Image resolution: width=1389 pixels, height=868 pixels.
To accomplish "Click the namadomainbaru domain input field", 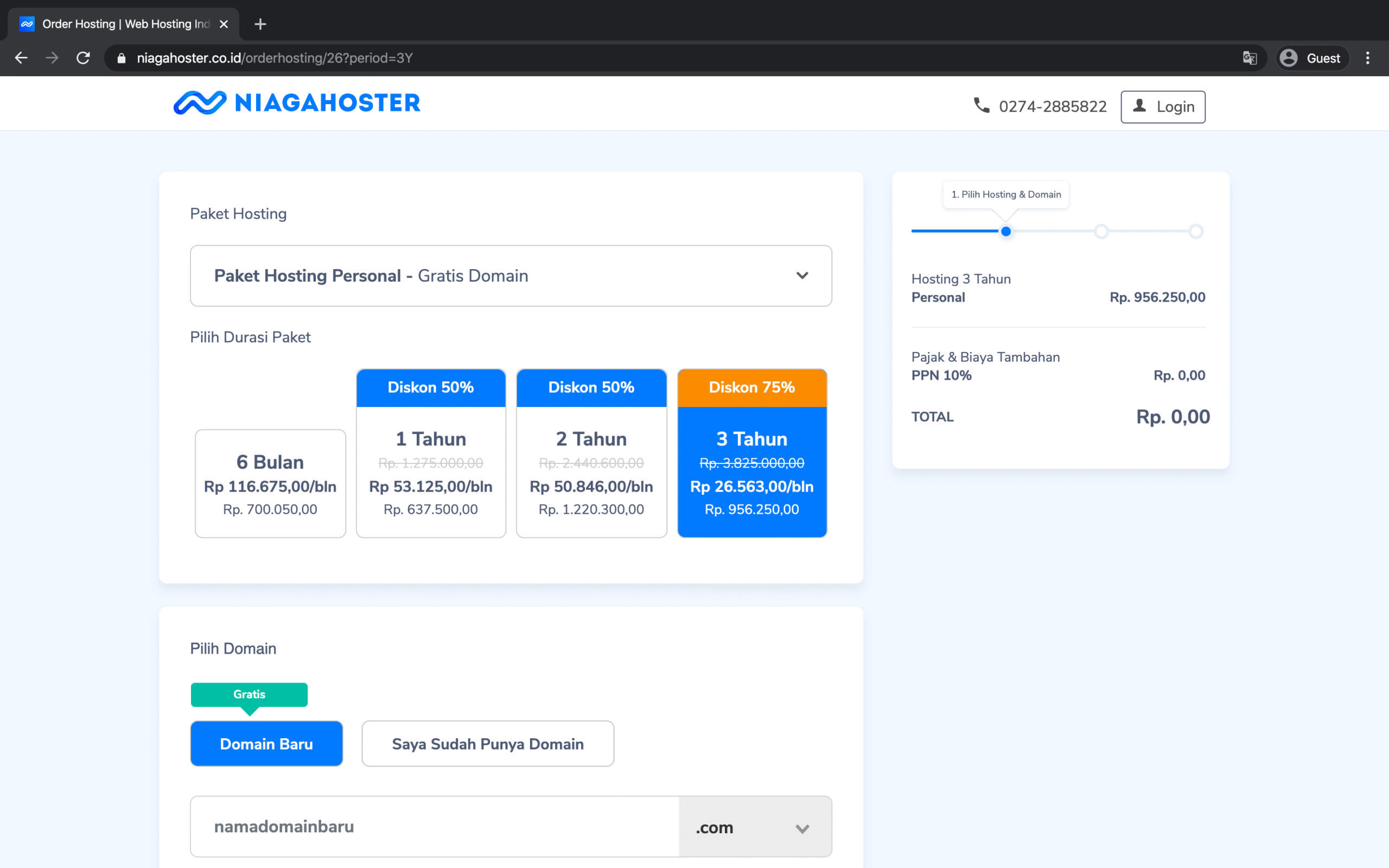I will pyautogui.click(x=435, y=827).
